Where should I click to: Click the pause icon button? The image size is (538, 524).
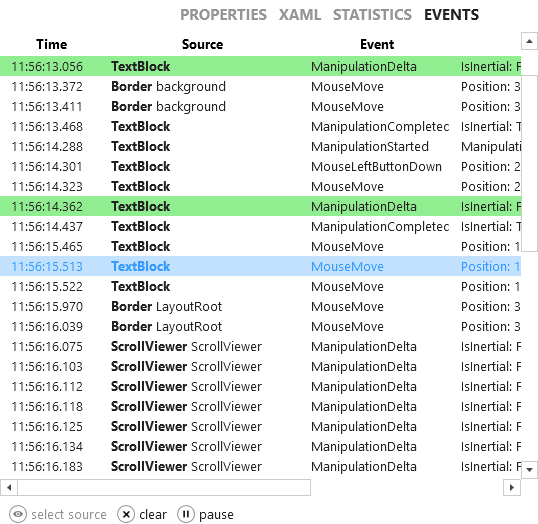(x=186, y=514)
